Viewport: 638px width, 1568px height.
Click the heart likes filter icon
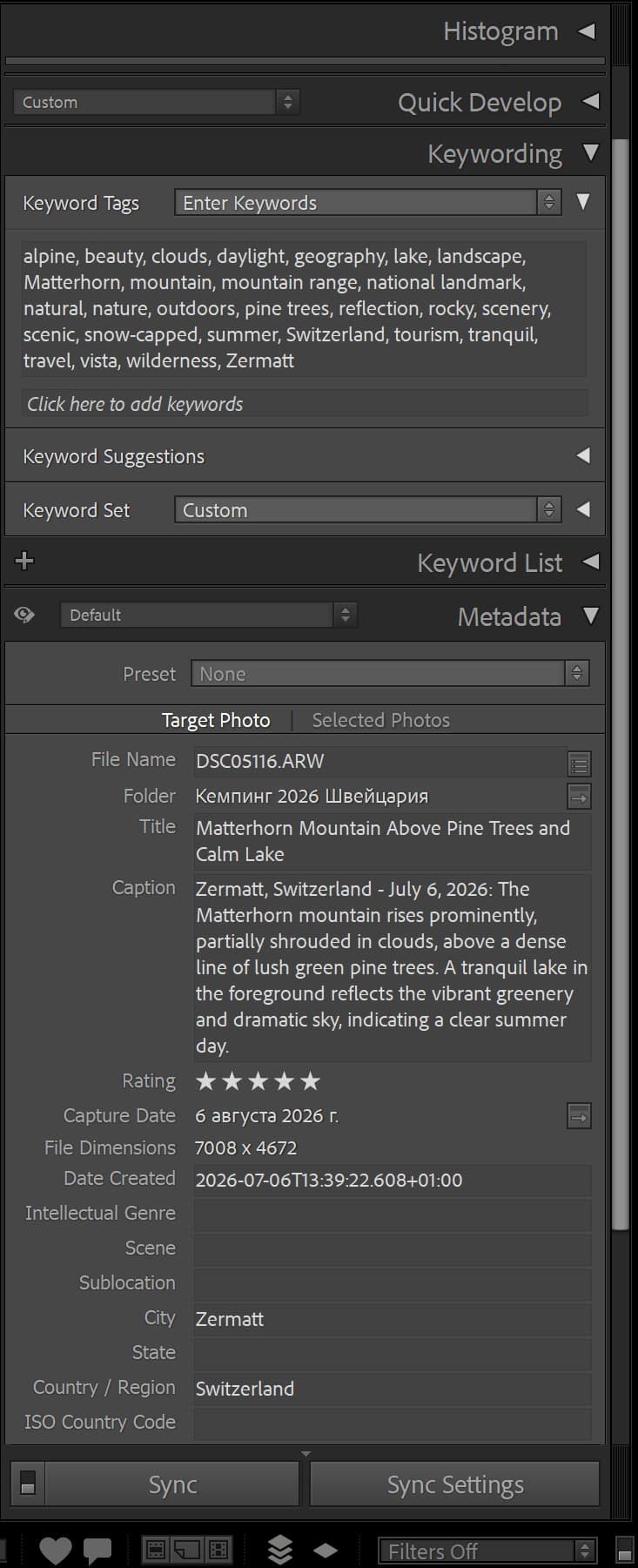(x=56, y=1551)
